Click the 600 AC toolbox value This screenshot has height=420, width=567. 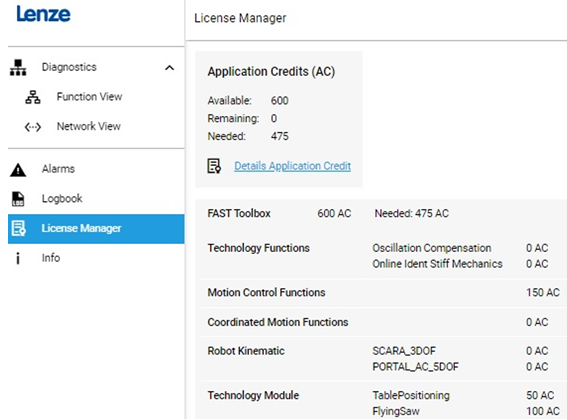pos(334,213)
